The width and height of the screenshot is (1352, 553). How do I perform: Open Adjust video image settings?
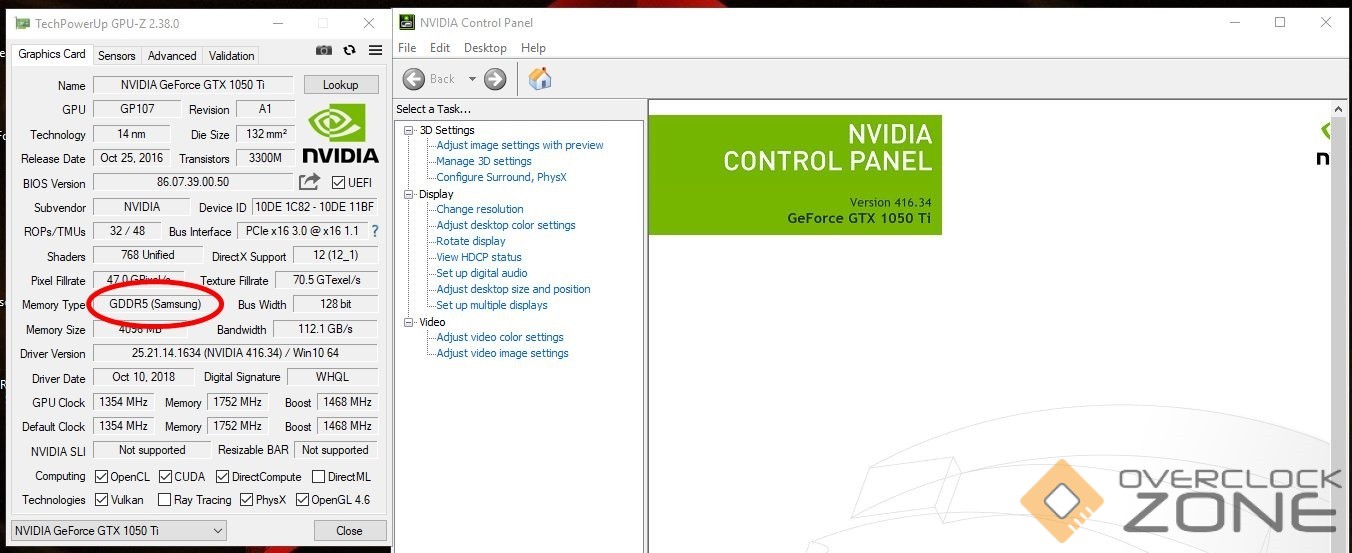click(502, 353)
